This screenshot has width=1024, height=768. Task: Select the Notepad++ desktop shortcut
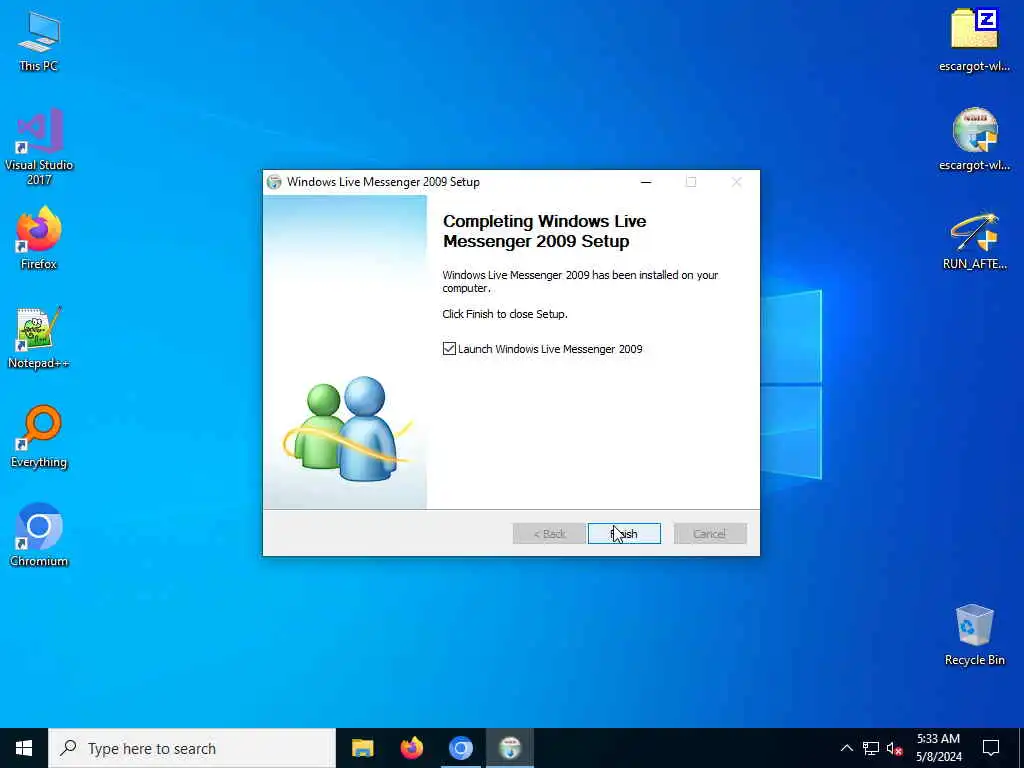pos(39,338)
